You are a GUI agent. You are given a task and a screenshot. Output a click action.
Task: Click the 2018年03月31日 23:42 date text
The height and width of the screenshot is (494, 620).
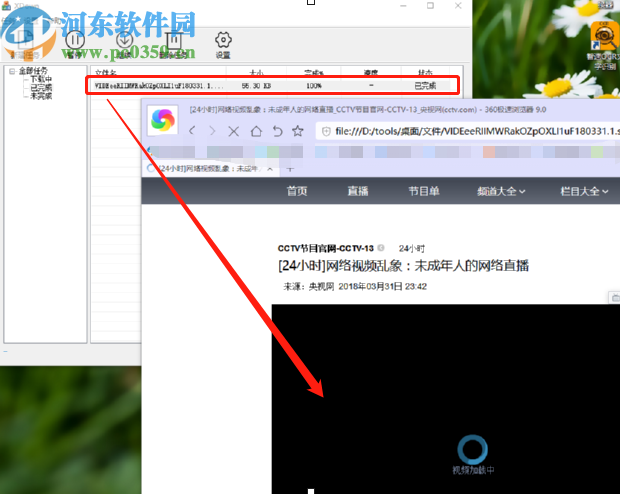[382, 286]
